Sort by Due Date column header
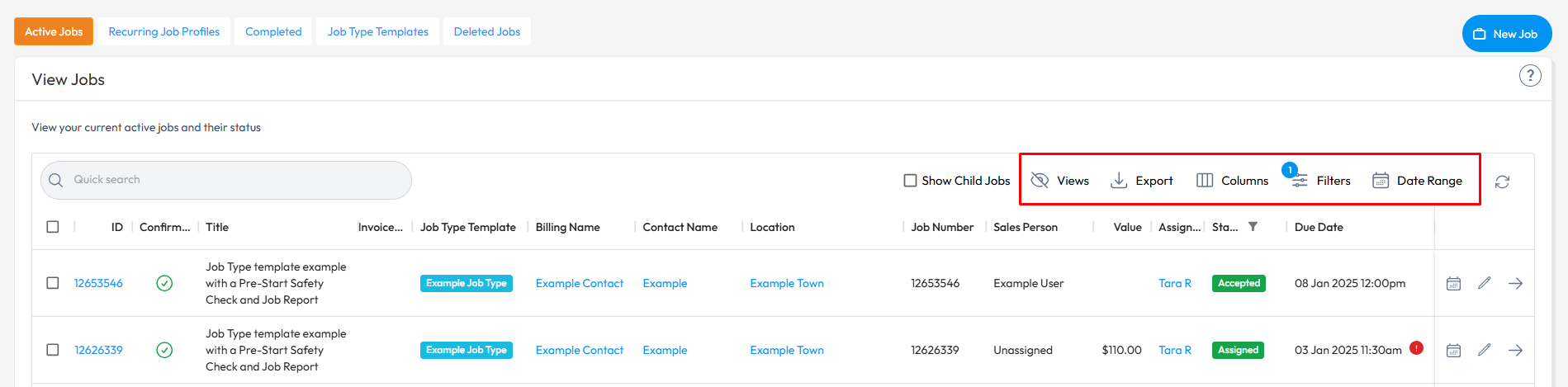The height and width of the screenshot is (387, 1568). pyautogui.click(x=1319, y=227)
